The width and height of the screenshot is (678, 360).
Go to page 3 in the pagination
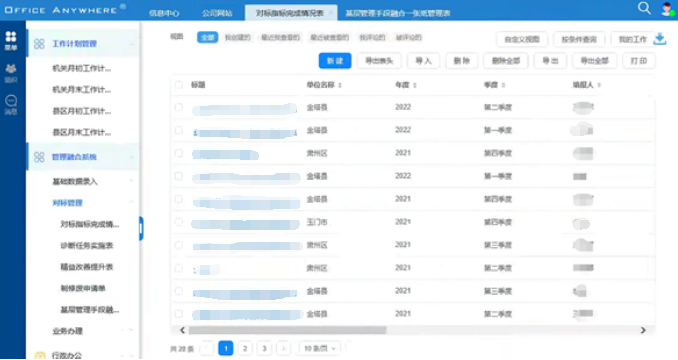264,348
